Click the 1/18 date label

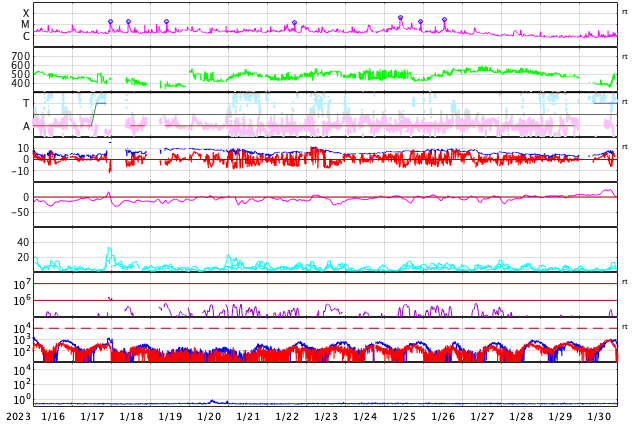coord(131,417)
